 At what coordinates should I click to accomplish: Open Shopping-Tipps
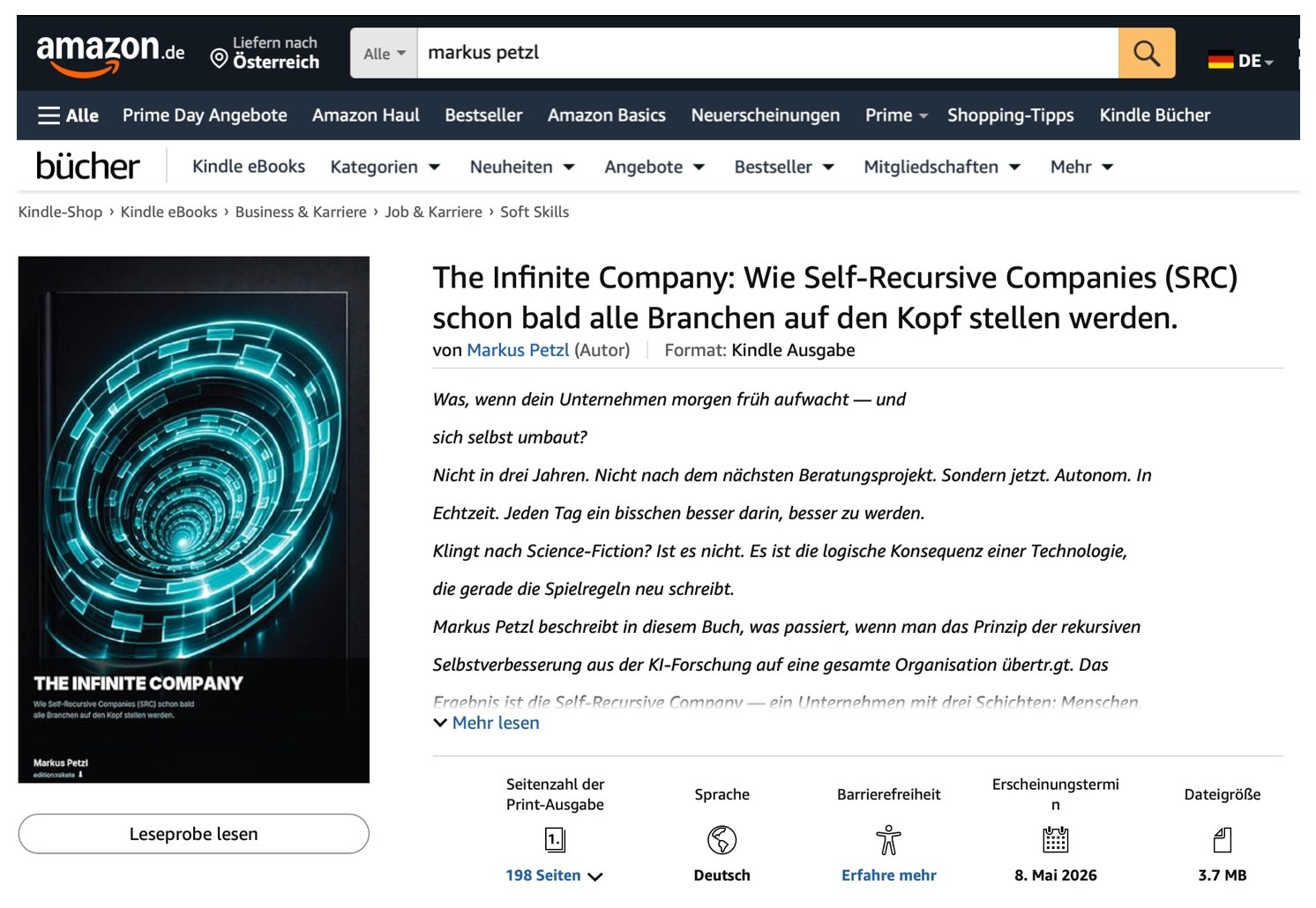click(x=1011, y=115)
